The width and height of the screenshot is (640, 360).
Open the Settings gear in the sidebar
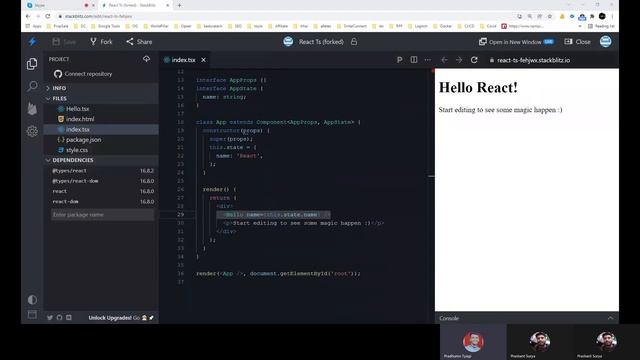coord(32,131)
